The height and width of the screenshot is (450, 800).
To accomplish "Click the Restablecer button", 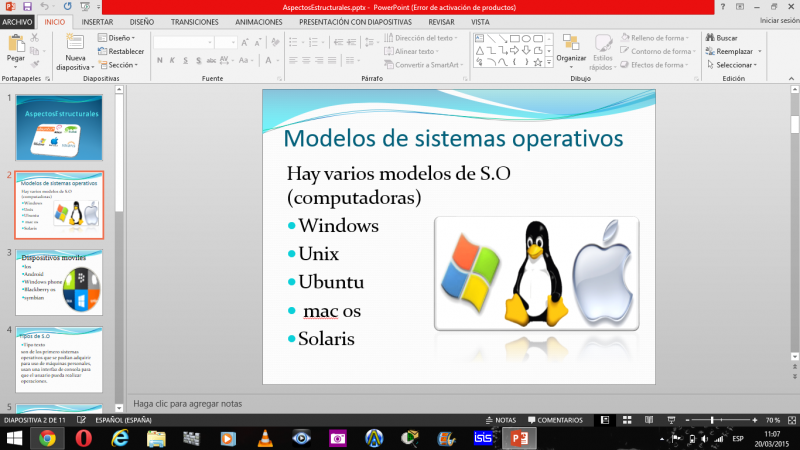I will click(x=121, y=51).
